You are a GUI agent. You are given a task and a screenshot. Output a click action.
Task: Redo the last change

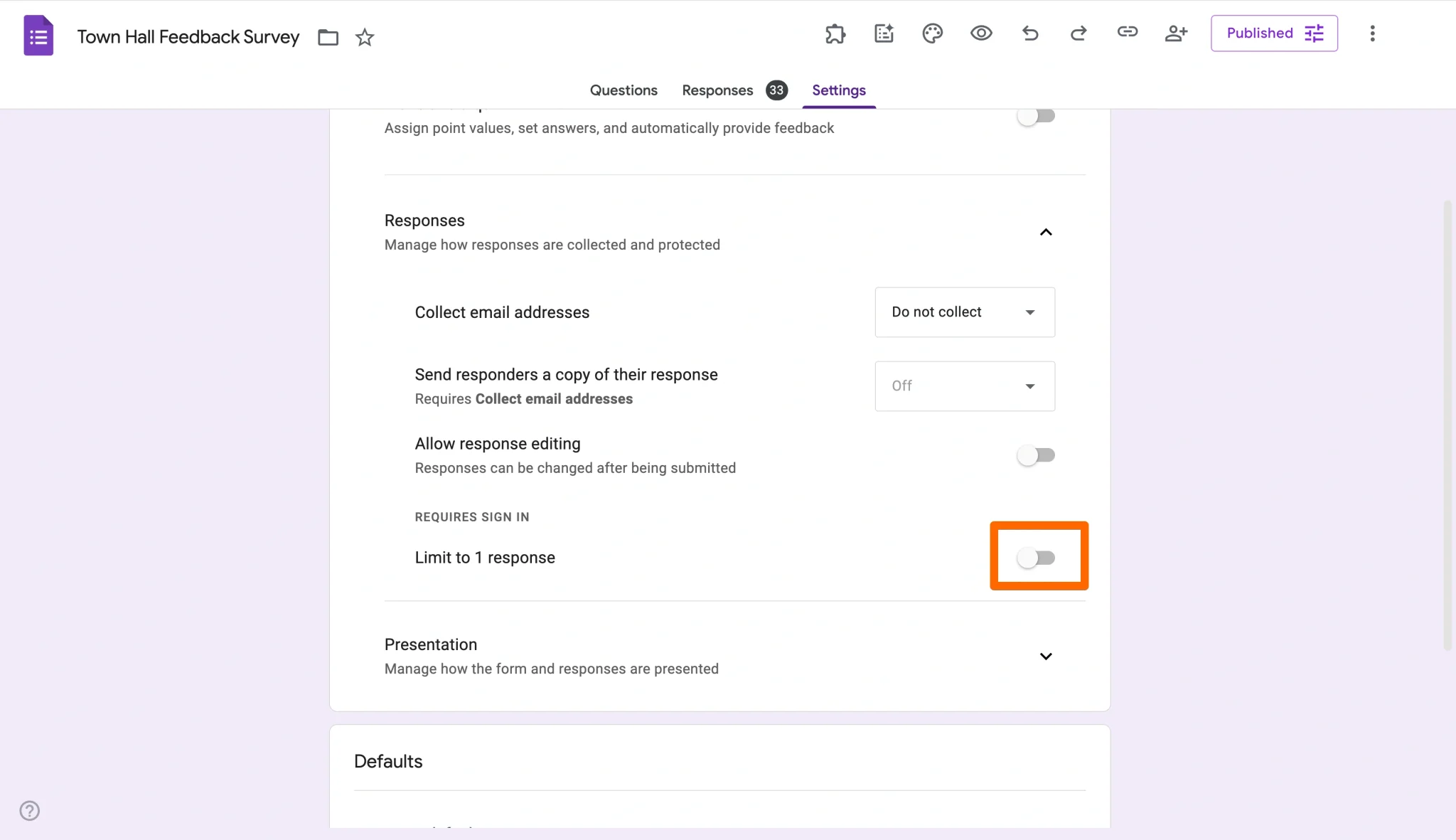(1078, 33)
